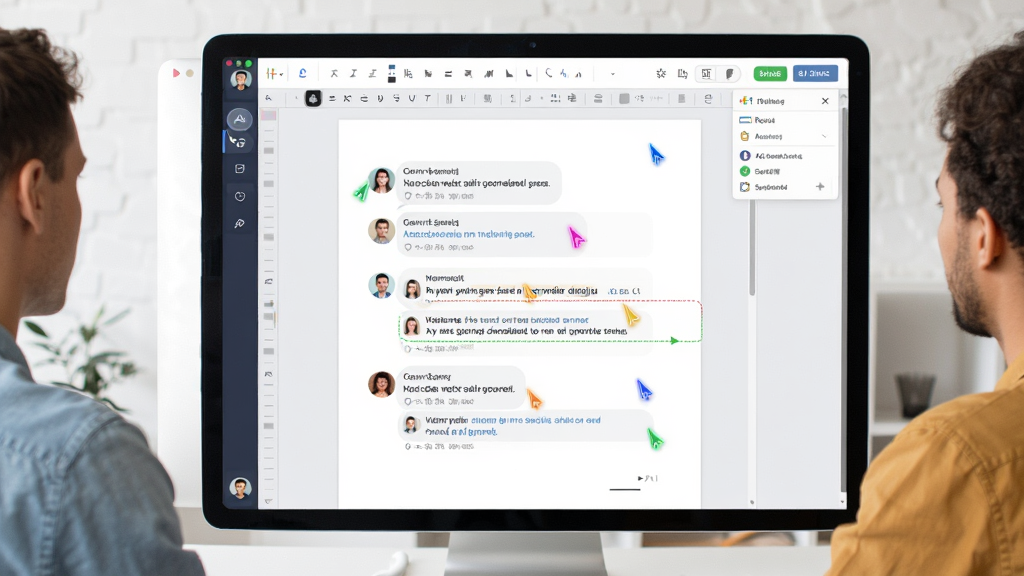This screenshot has height=576, width=1024.
Task: Click the T icon in the formatting toolbar
Action: pyautogui.click(x=428, y=99)
